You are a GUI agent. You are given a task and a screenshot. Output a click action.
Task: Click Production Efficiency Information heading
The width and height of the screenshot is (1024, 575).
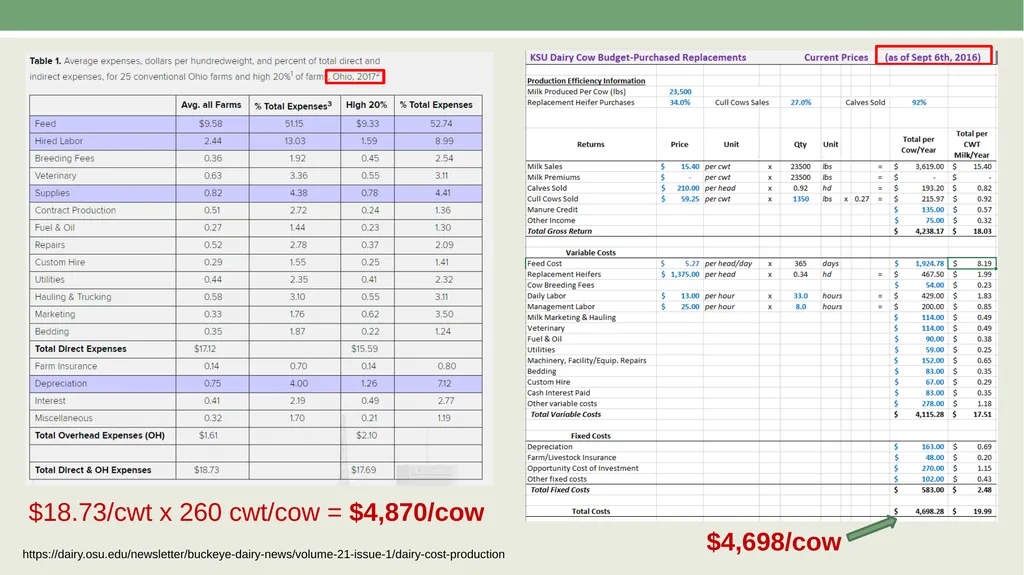(x=586, y=81)
